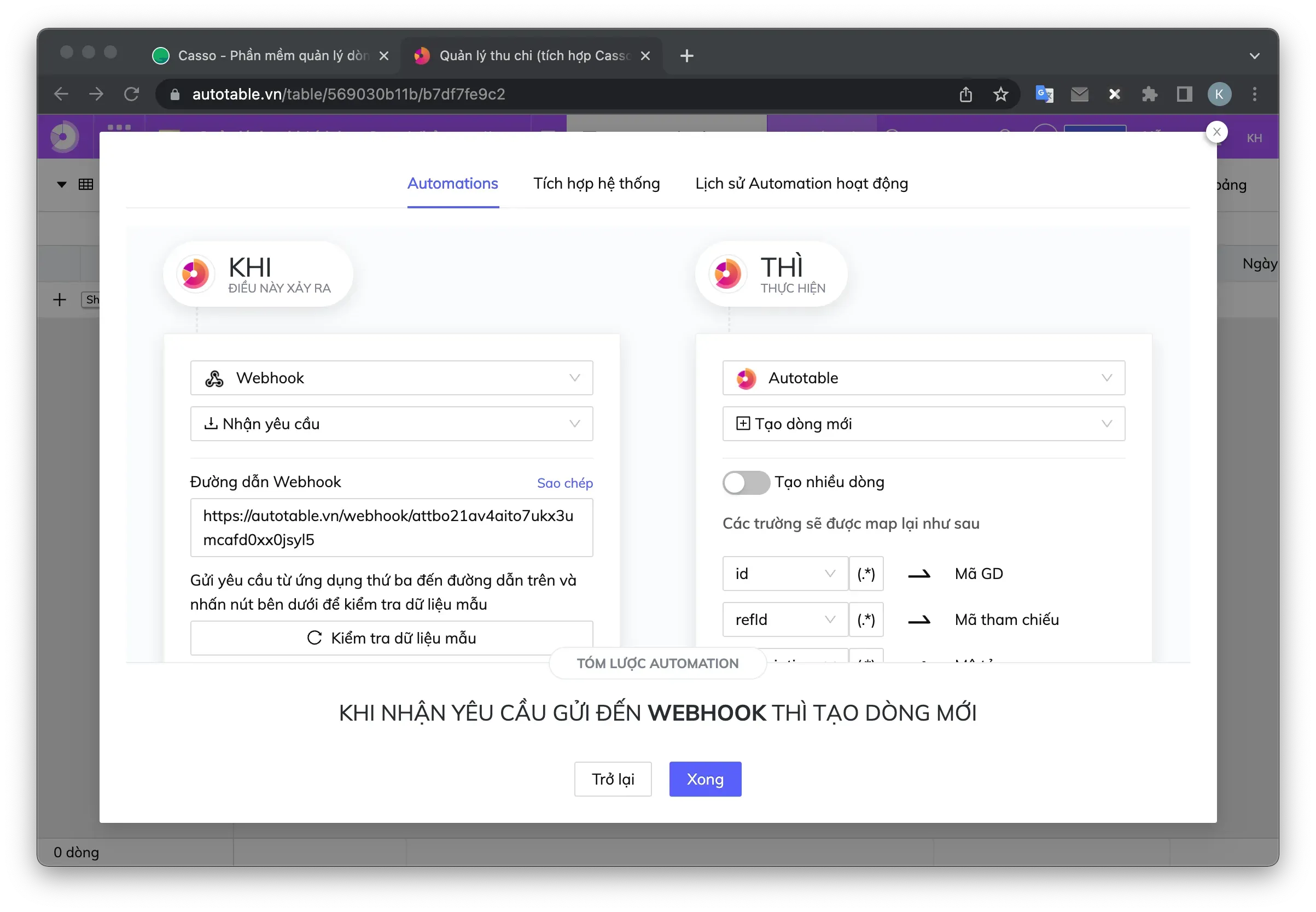Click the Mã tham chiếu target label
The height and width of the screenshot is (912, 1316).
click(1007, 619)
